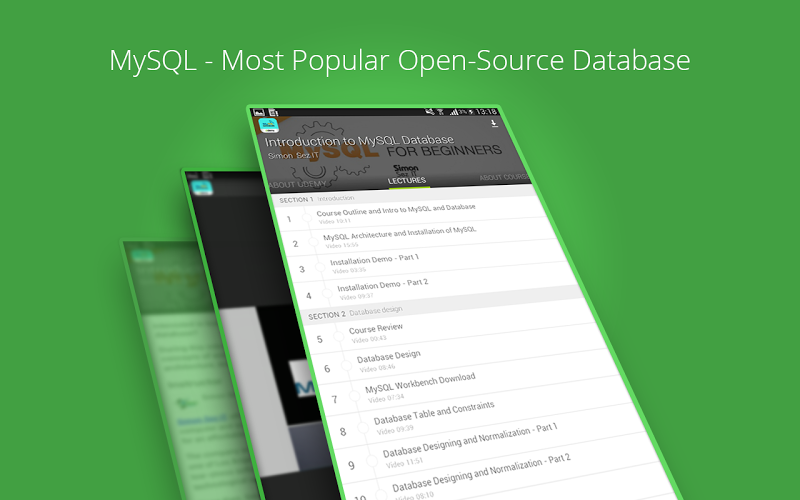Click the 'SECTION 2 Database design' header
The width and height of the screenshot is (800, 500).
click(x=444, y=304)
